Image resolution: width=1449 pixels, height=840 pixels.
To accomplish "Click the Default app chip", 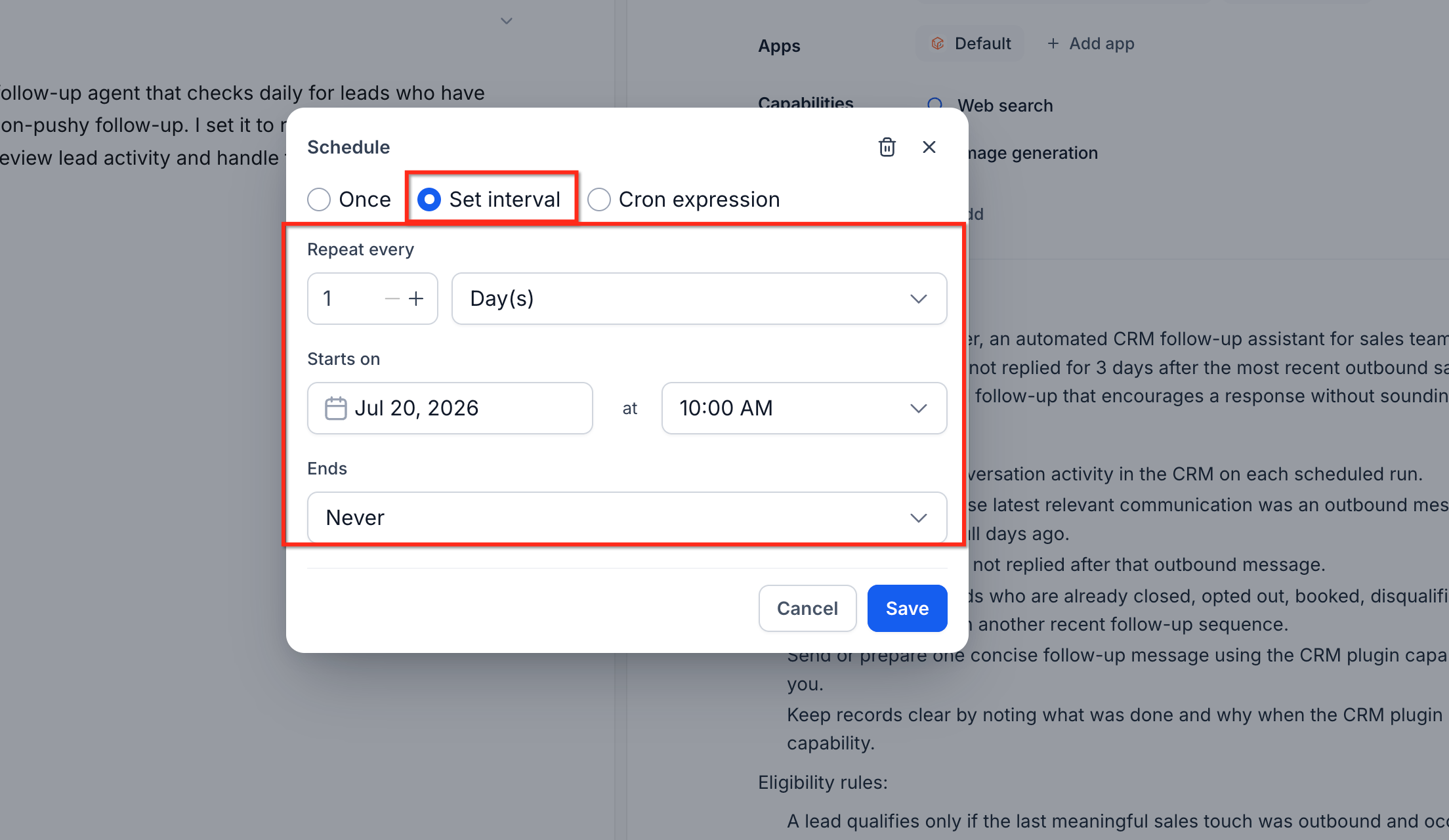I will (970, 43).
